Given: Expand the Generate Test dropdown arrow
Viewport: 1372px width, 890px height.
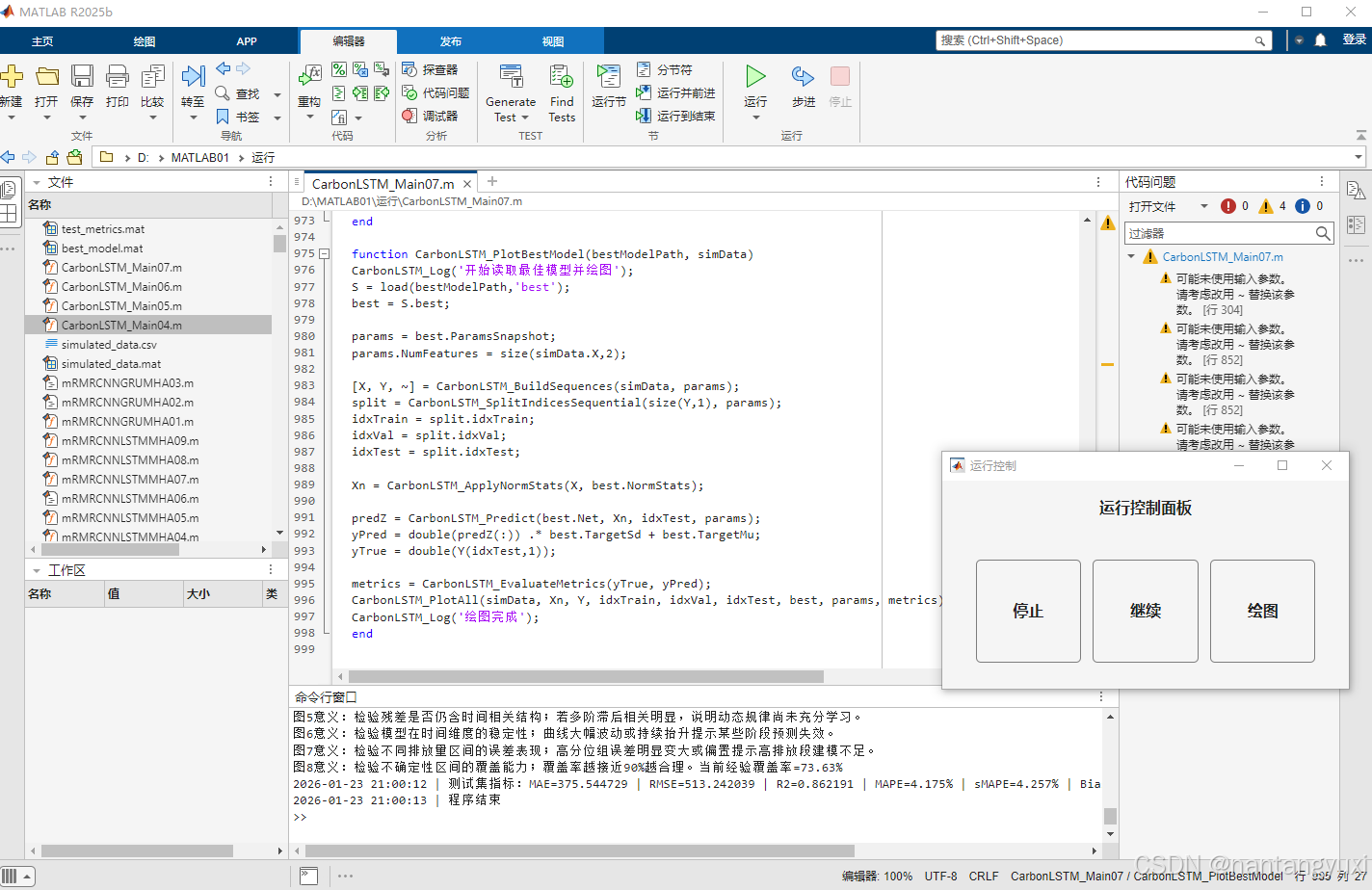Looking at the screenshot, I should 524,118.
